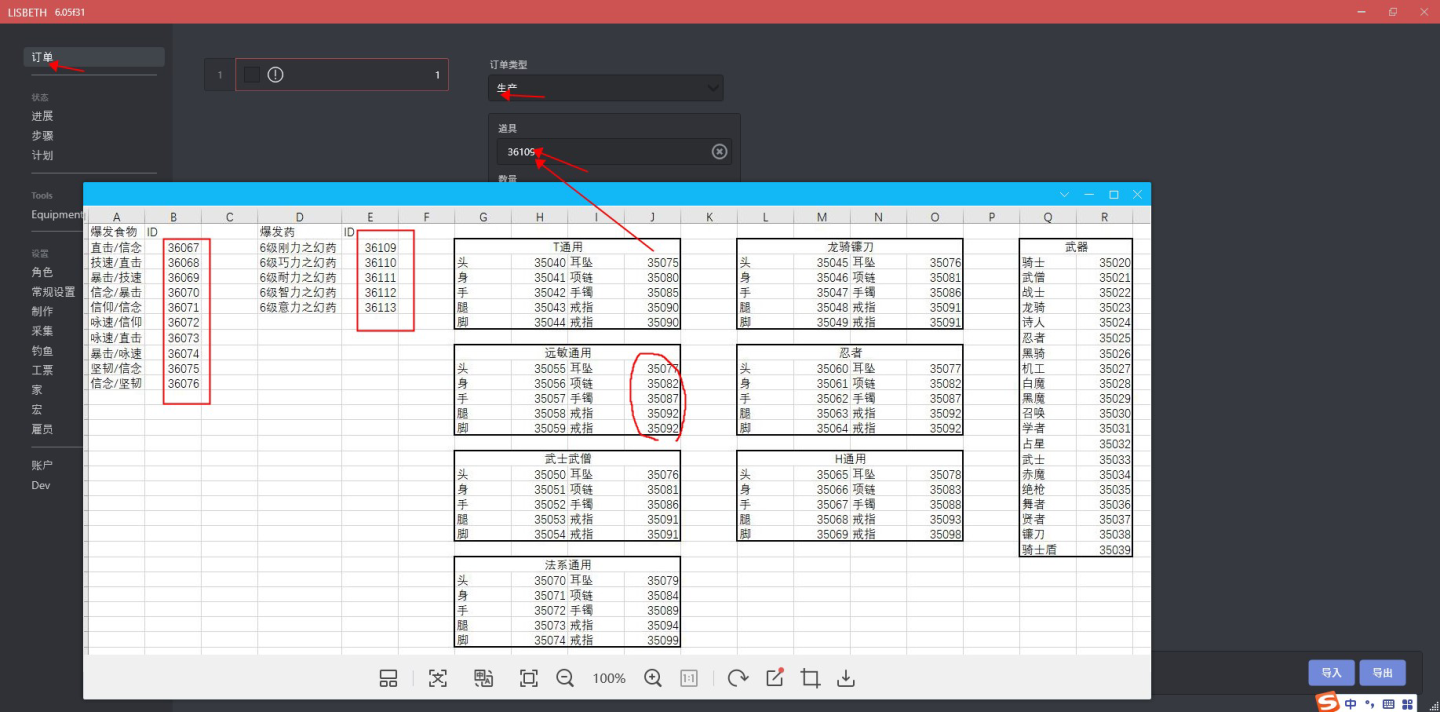Open the image edit markup tool
The width and height of the screenshot is (1440, 712).
(775, 678)
